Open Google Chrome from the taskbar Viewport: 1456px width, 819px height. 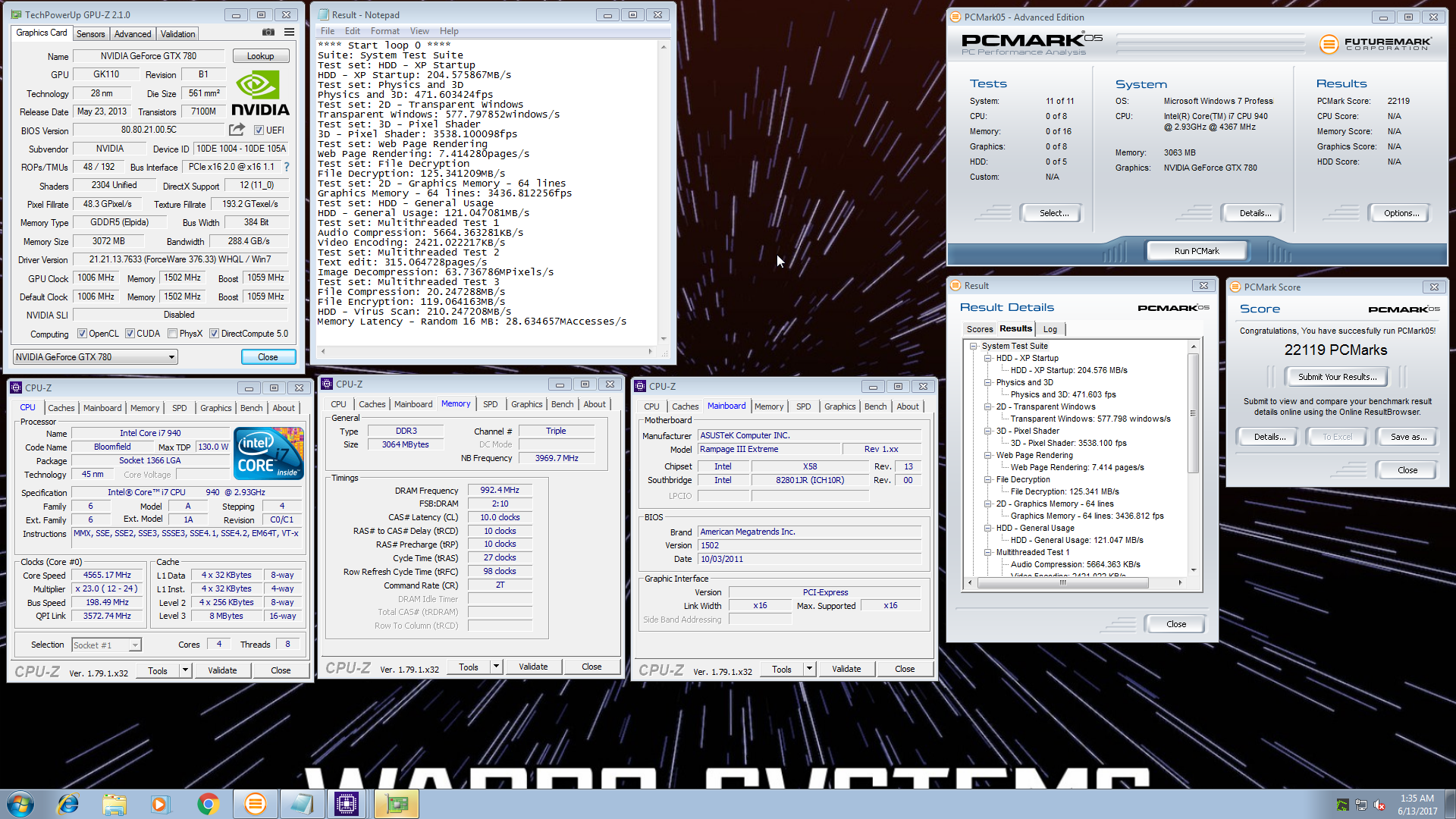tap(208, 804)
